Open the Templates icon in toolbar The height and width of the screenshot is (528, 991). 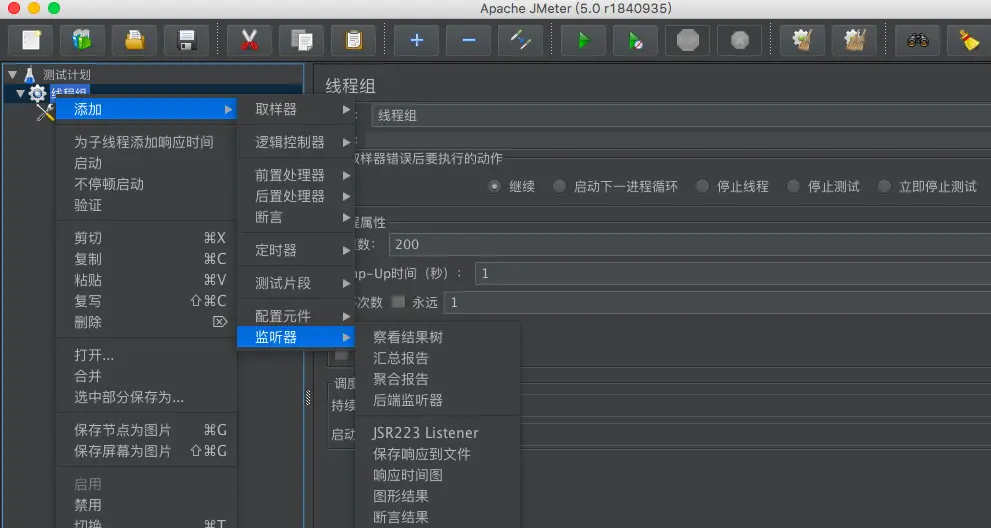(83, 40)
